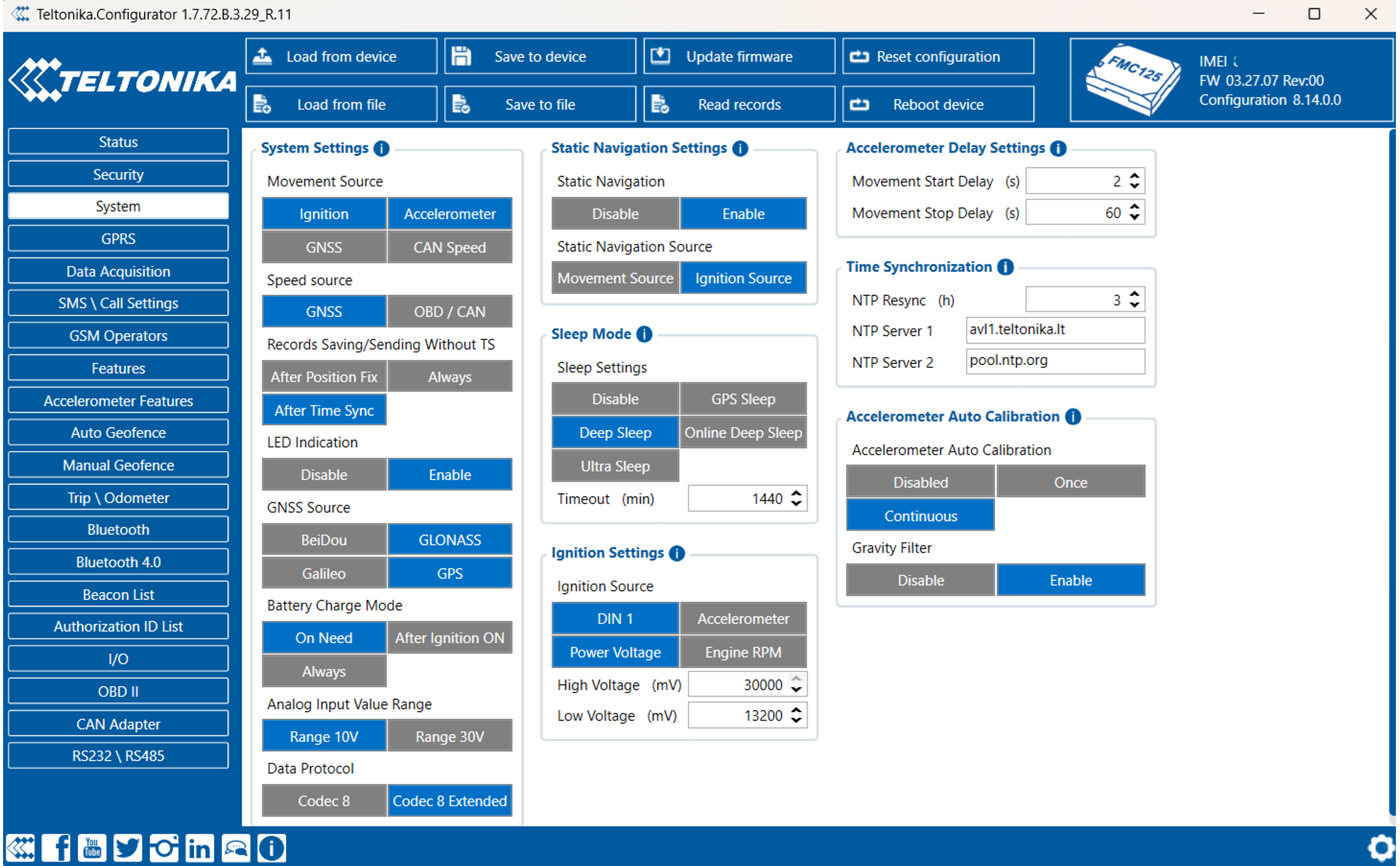Decrease Movement Stop Delay value
The height and width of the screenshot is (866, 1400).
coord(1134,217)
